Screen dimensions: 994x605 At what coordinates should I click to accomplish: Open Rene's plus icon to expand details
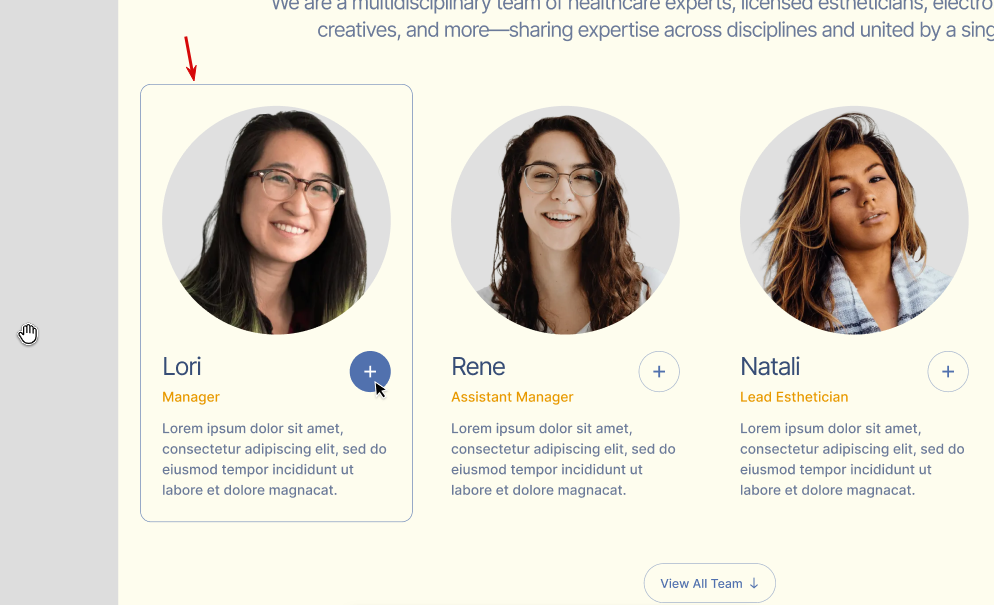659,372
